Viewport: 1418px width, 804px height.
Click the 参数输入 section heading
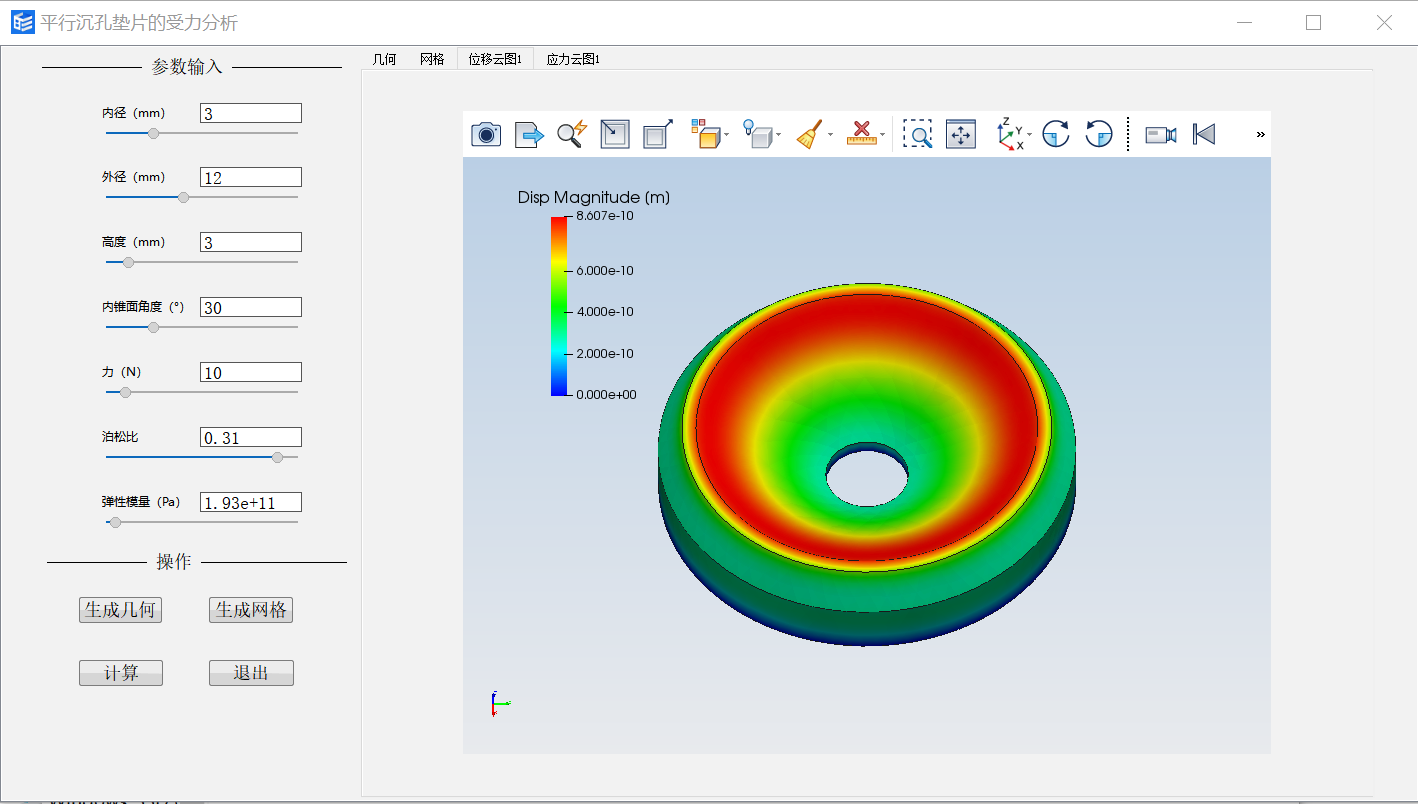(187, 67)
